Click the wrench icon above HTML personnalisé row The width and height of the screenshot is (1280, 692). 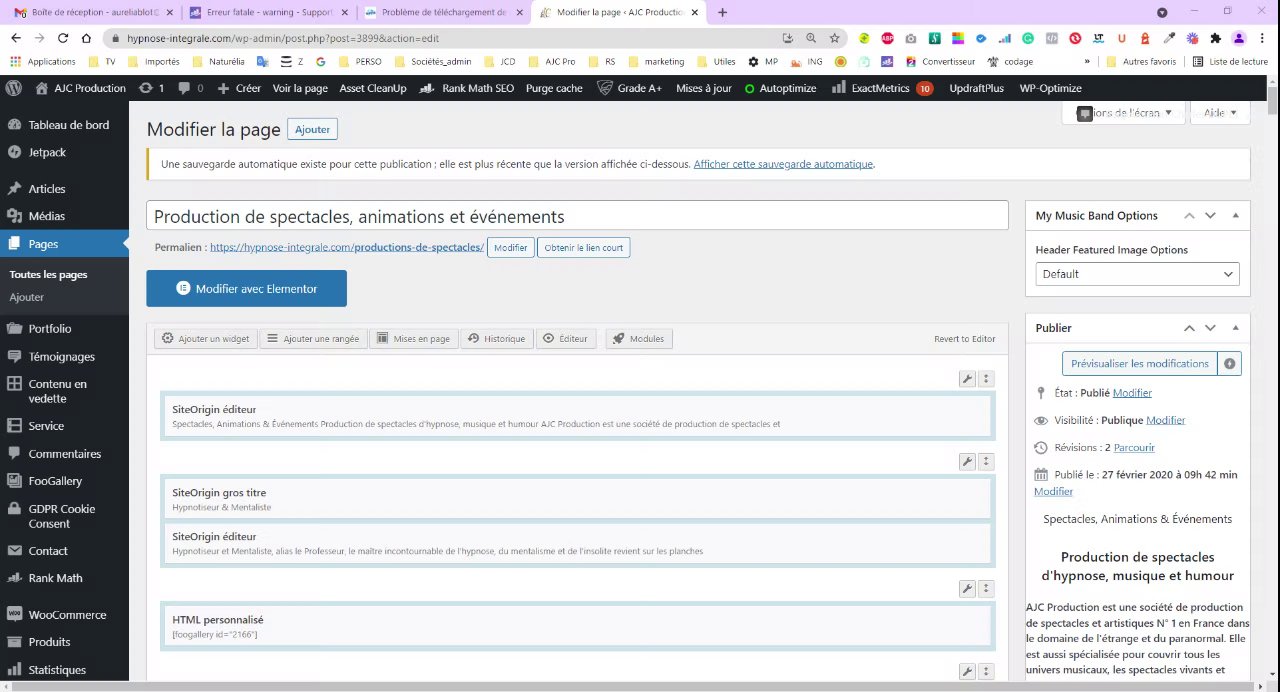point(967,588)
